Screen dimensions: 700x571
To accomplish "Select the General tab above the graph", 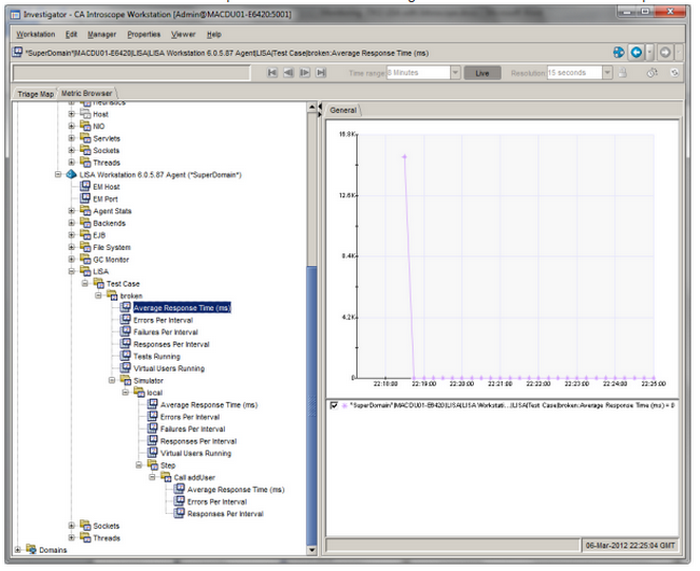I will point(343,109).
